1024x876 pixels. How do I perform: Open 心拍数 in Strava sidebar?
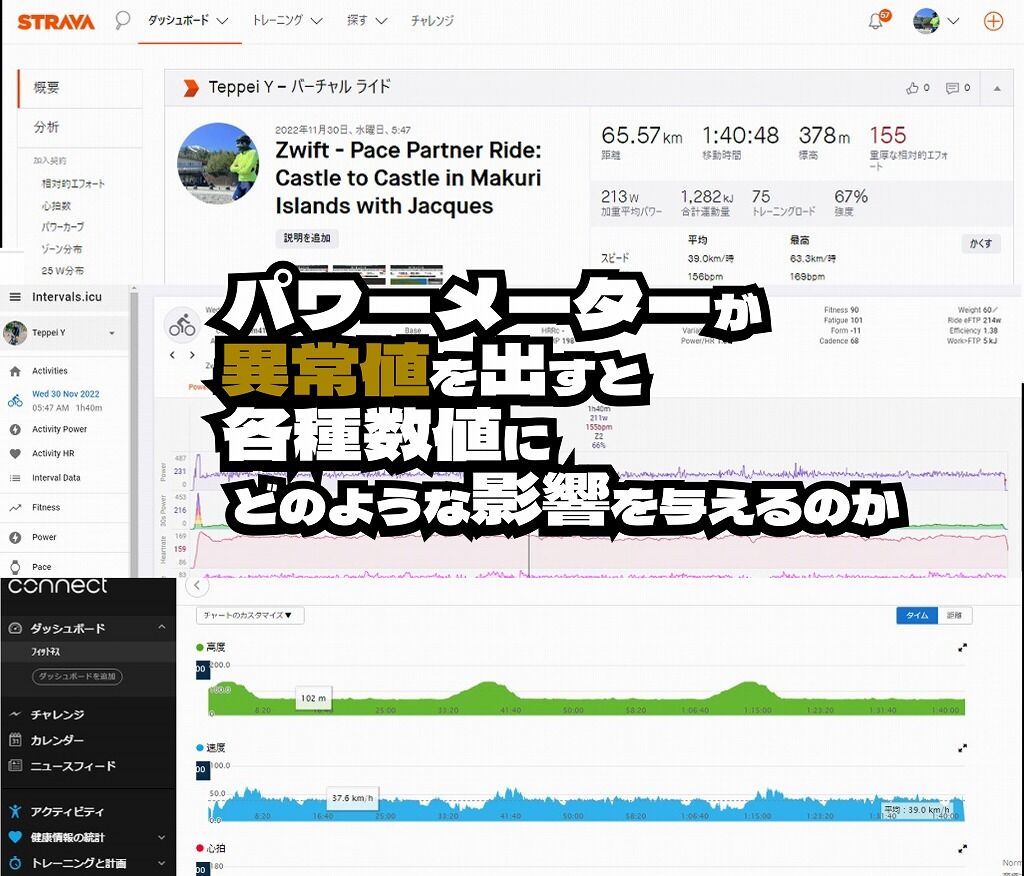point(56,206)
